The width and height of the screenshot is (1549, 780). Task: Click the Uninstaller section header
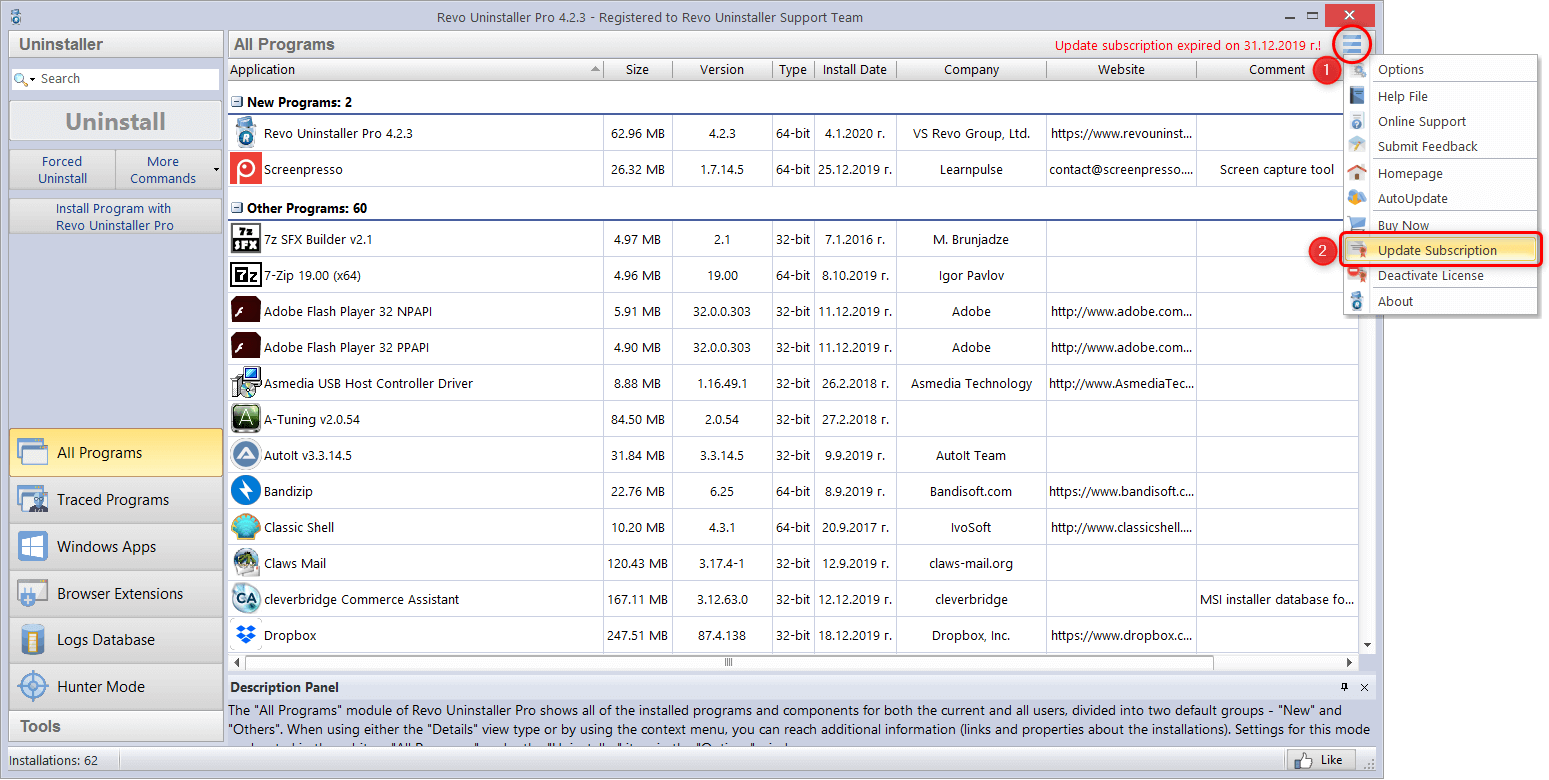pos(116,44)
